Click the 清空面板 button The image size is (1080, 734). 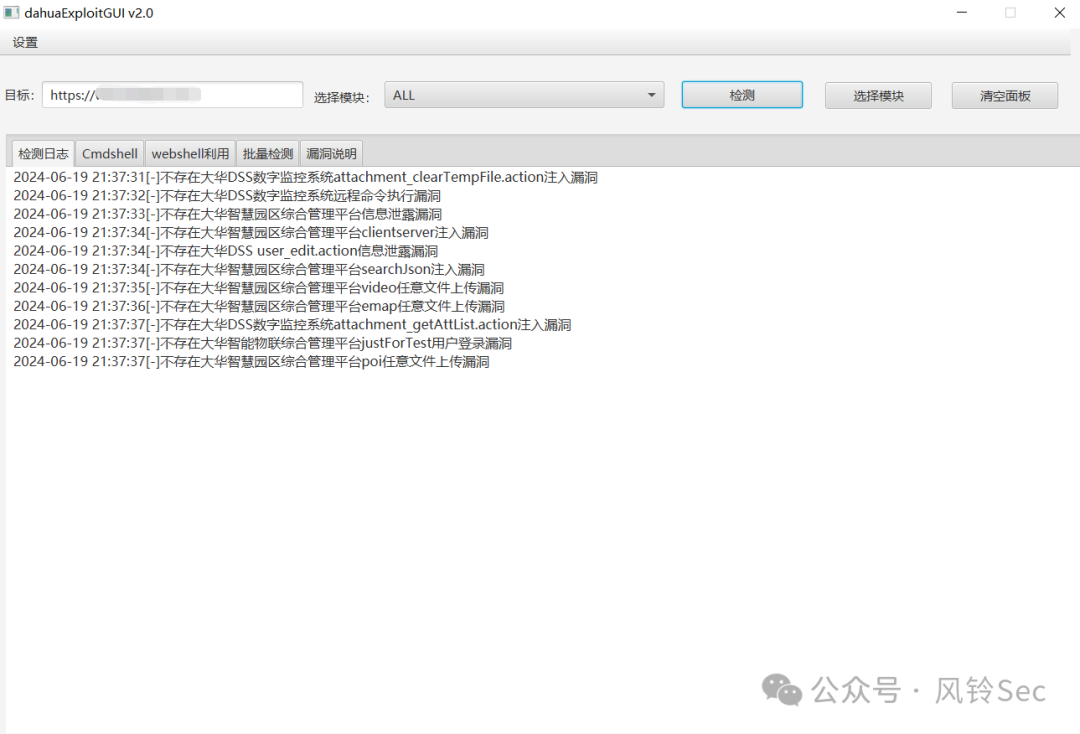tap(1005, 96)
